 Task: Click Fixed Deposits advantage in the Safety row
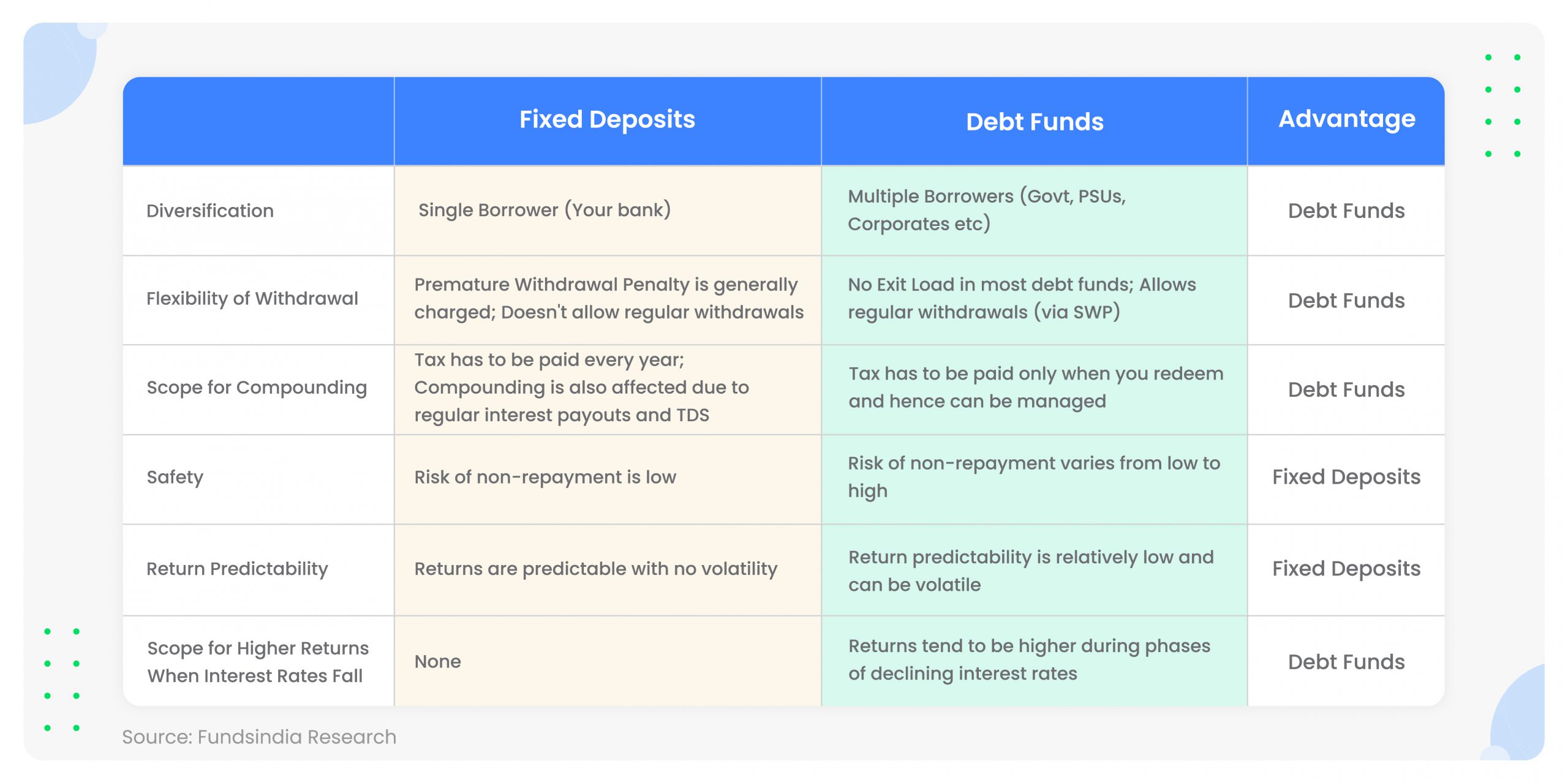pos(1346,477)
